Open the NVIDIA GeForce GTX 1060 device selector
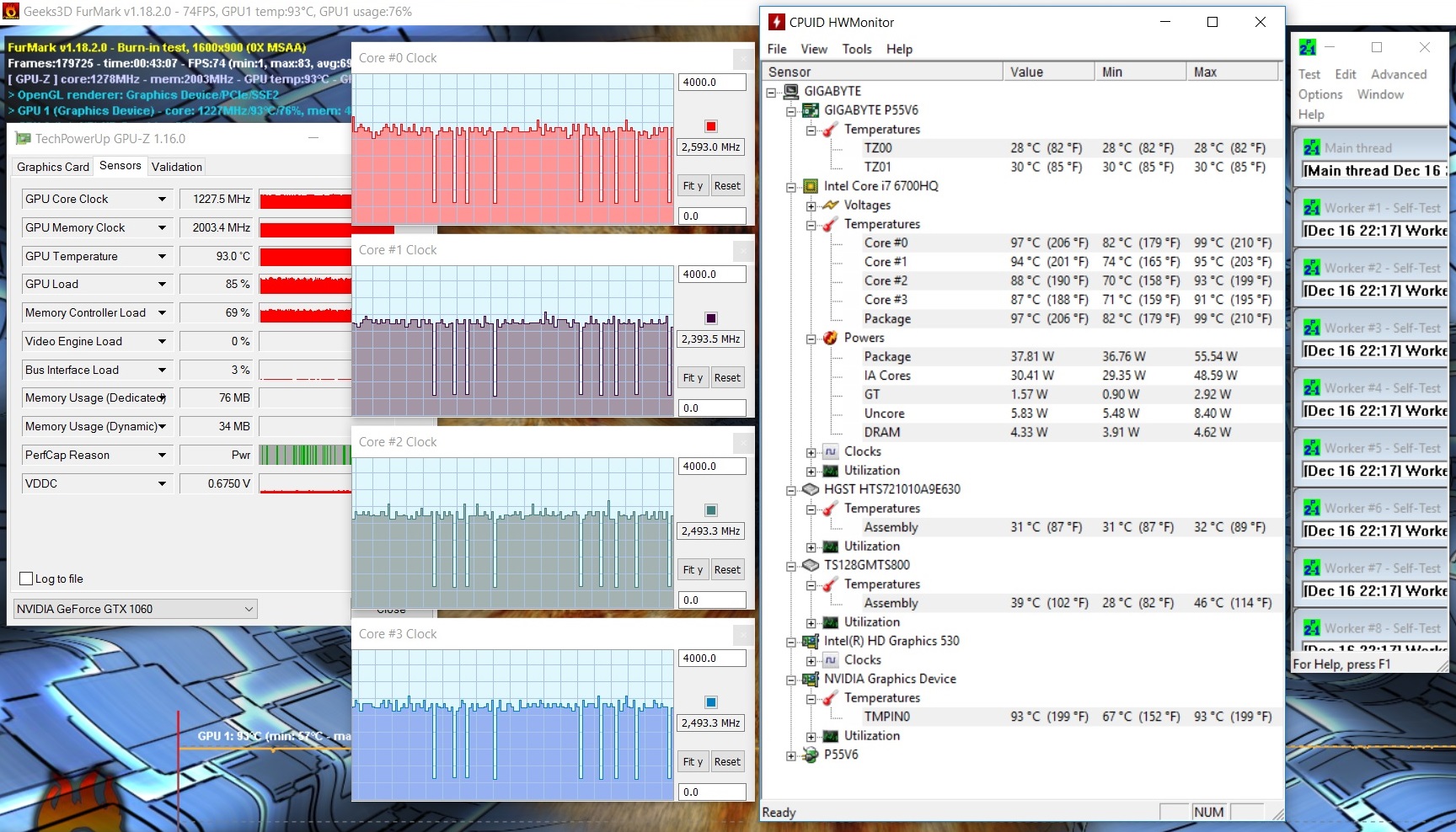The width and height of the screenshot is (1456, 832). [x=136, y=609]
